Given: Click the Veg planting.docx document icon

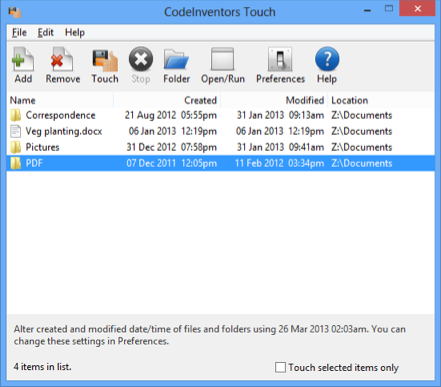Looking at the screenshot, I should point(16,131).
